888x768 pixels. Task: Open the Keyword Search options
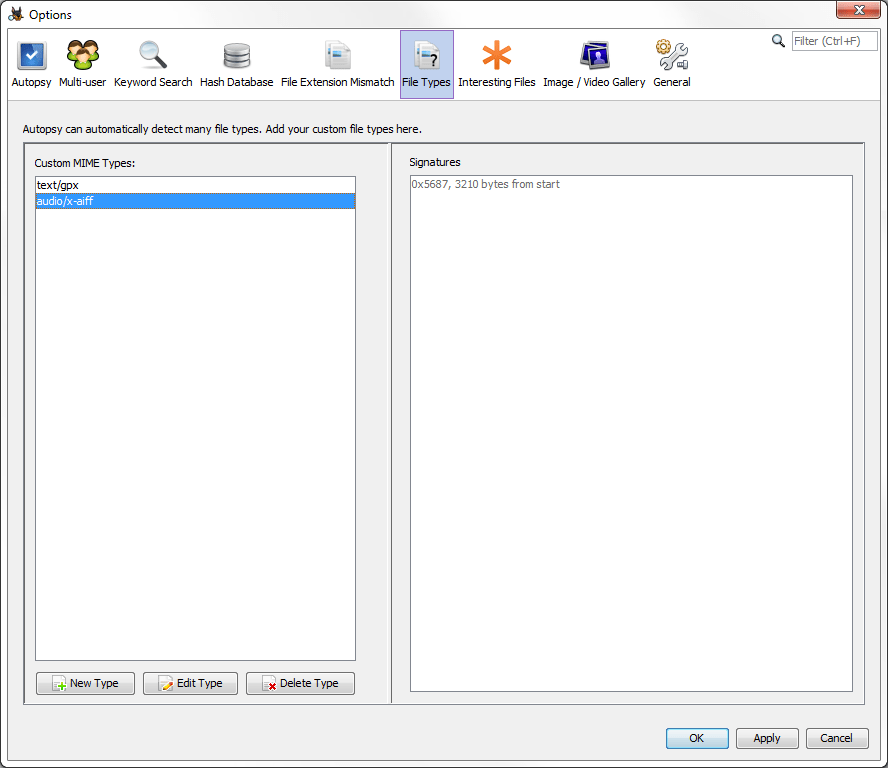pos(153,64)
